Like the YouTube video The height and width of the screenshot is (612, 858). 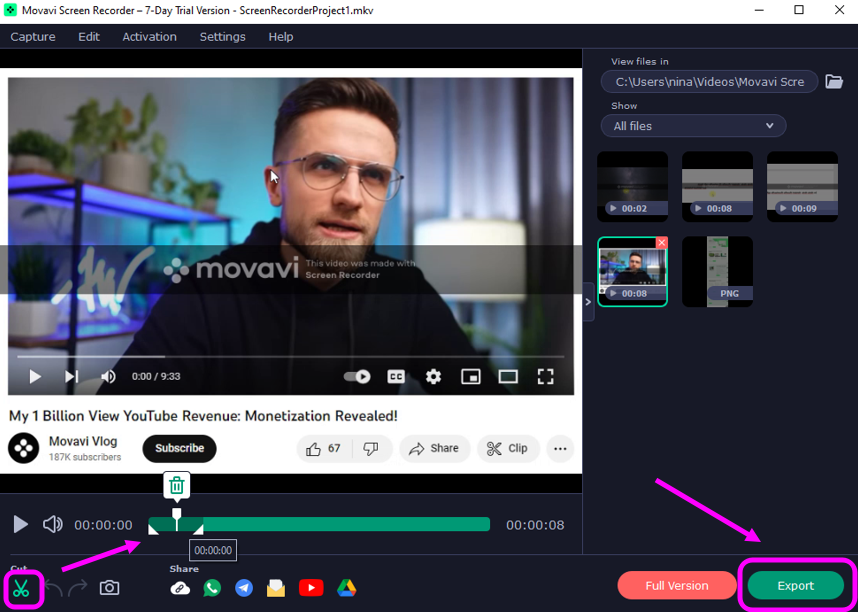[x=323, y=449]
